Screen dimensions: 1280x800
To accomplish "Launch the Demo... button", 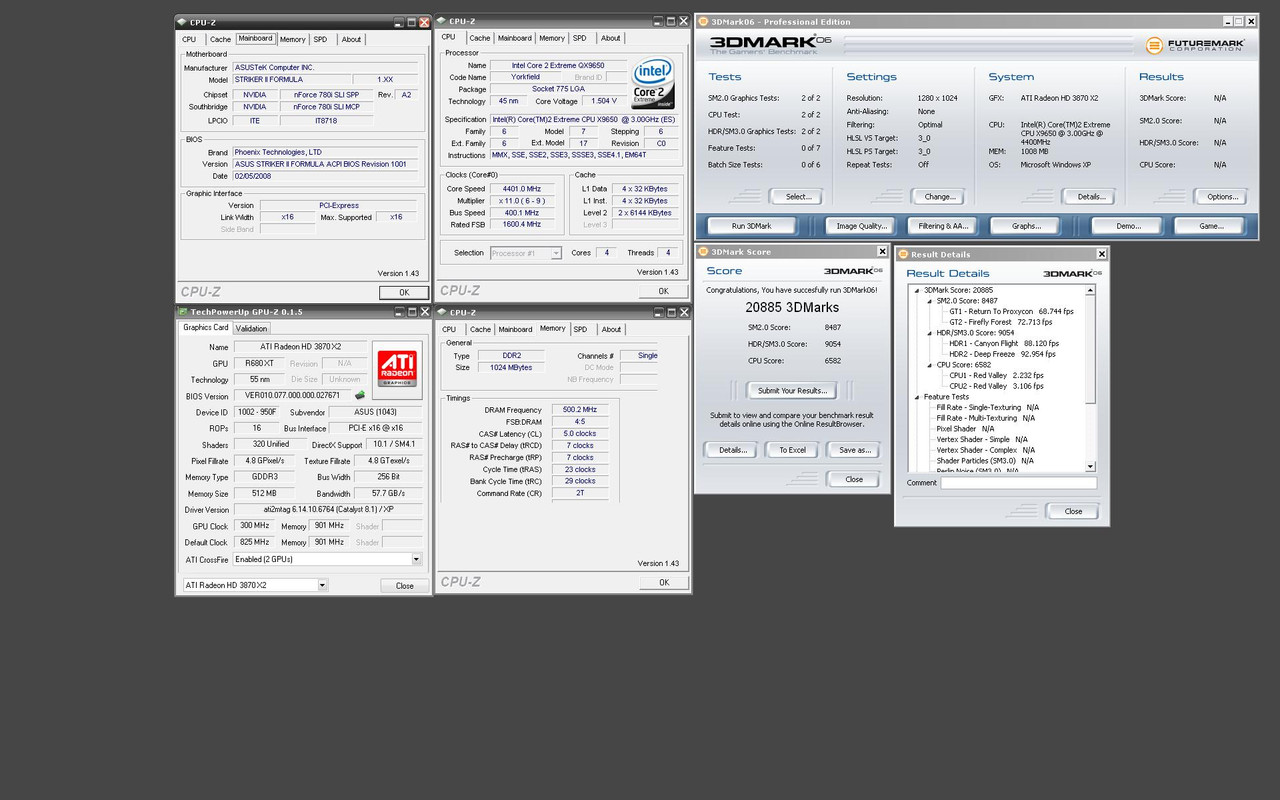I will click(1128, 226).
